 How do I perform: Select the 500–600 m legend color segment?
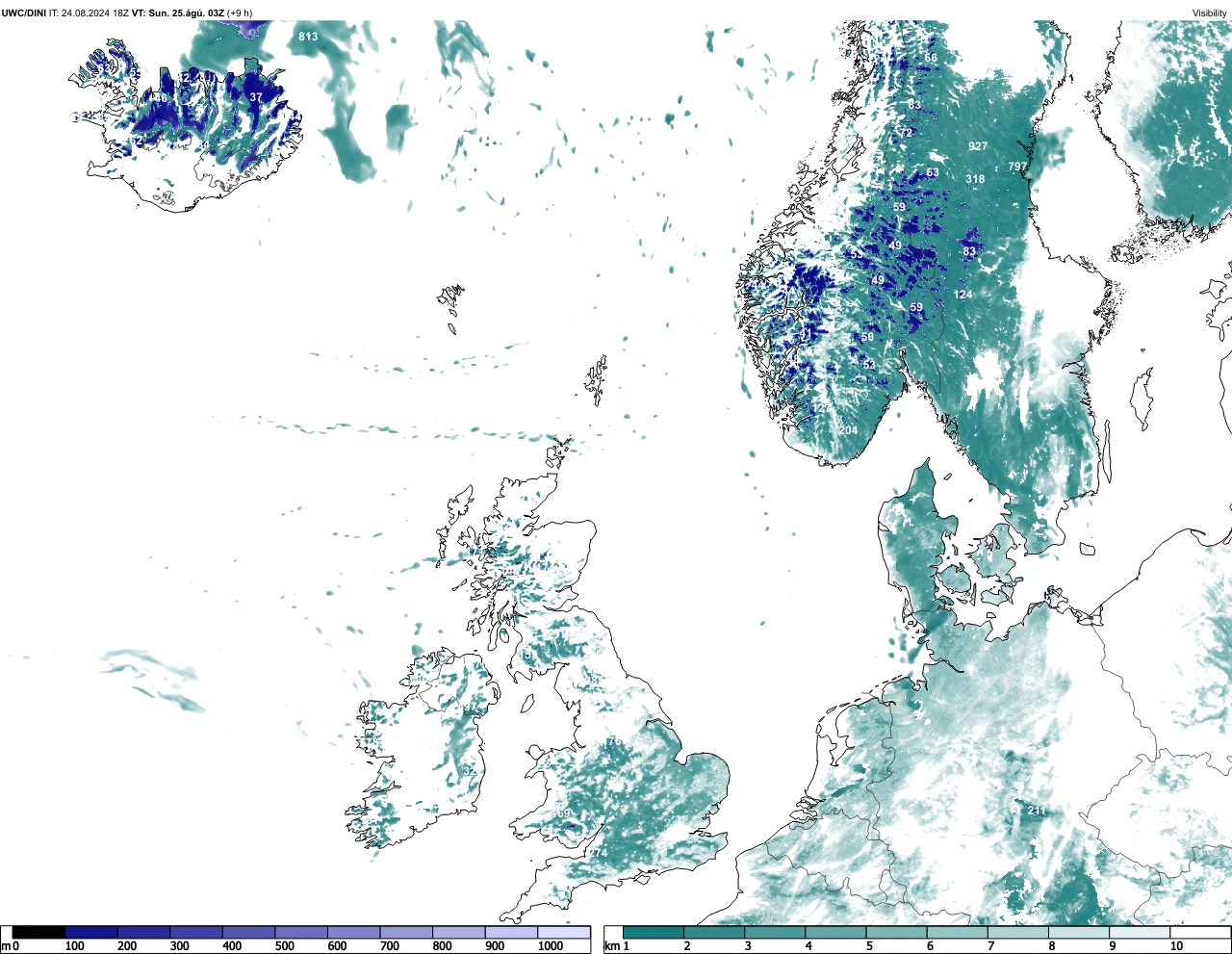tap(301, 933)
